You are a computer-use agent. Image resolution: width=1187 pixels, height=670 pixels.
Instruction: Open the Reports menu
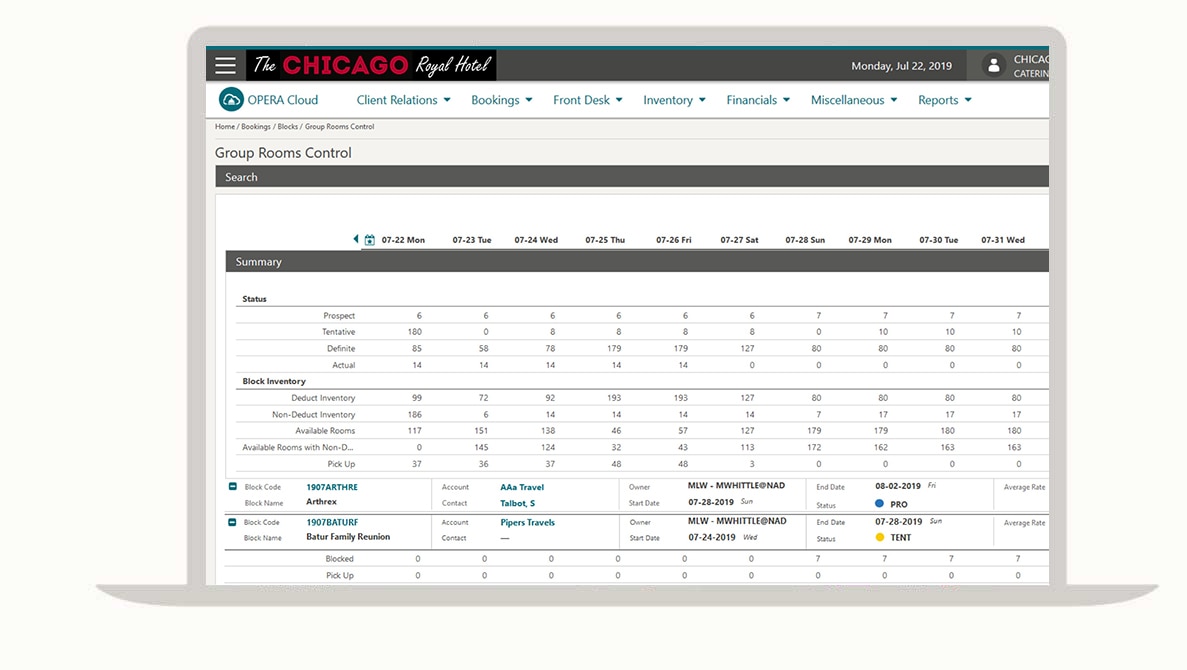tap(944, 100)
